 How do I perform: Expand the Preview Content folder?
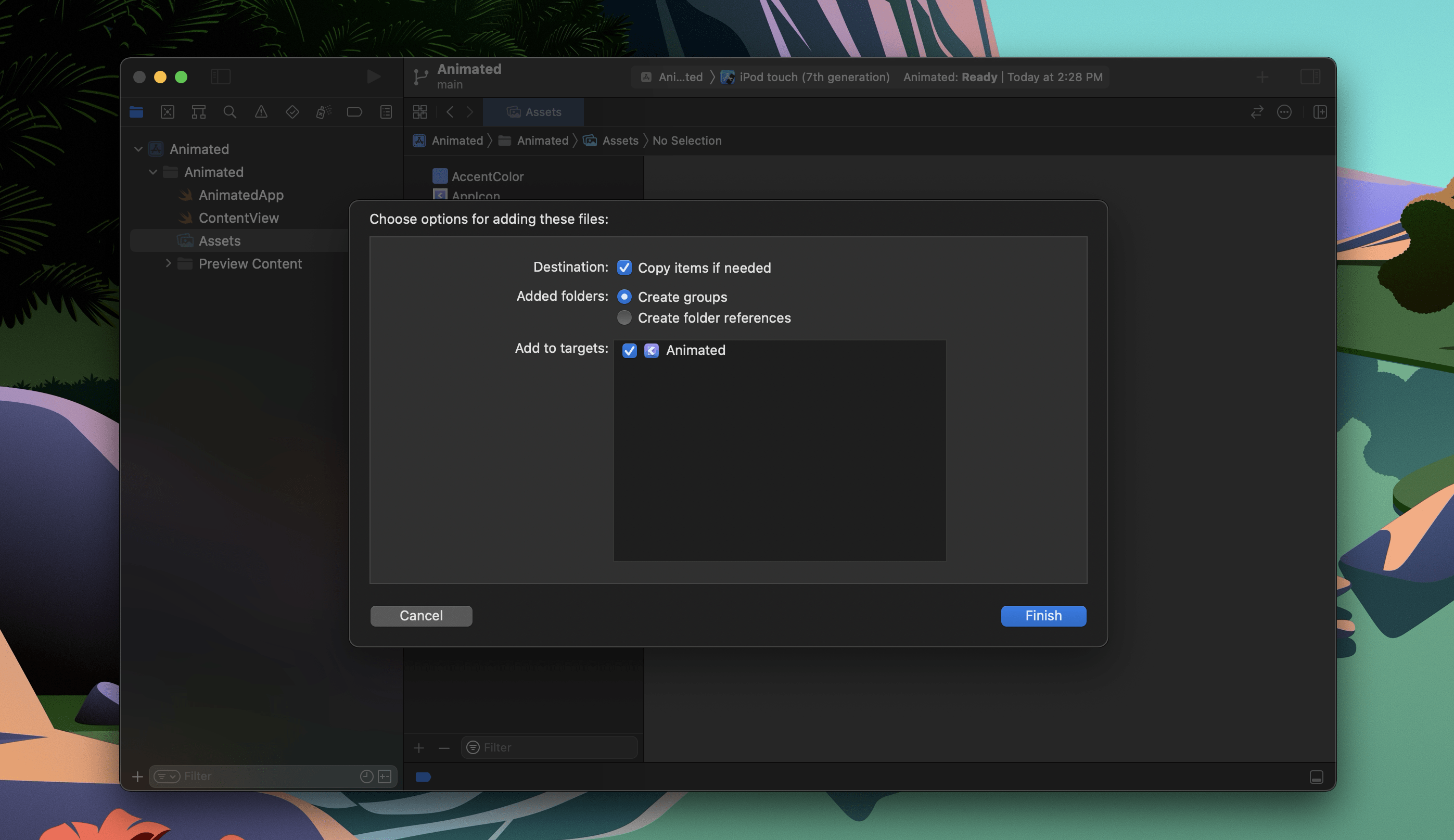[x=168, y=264]
